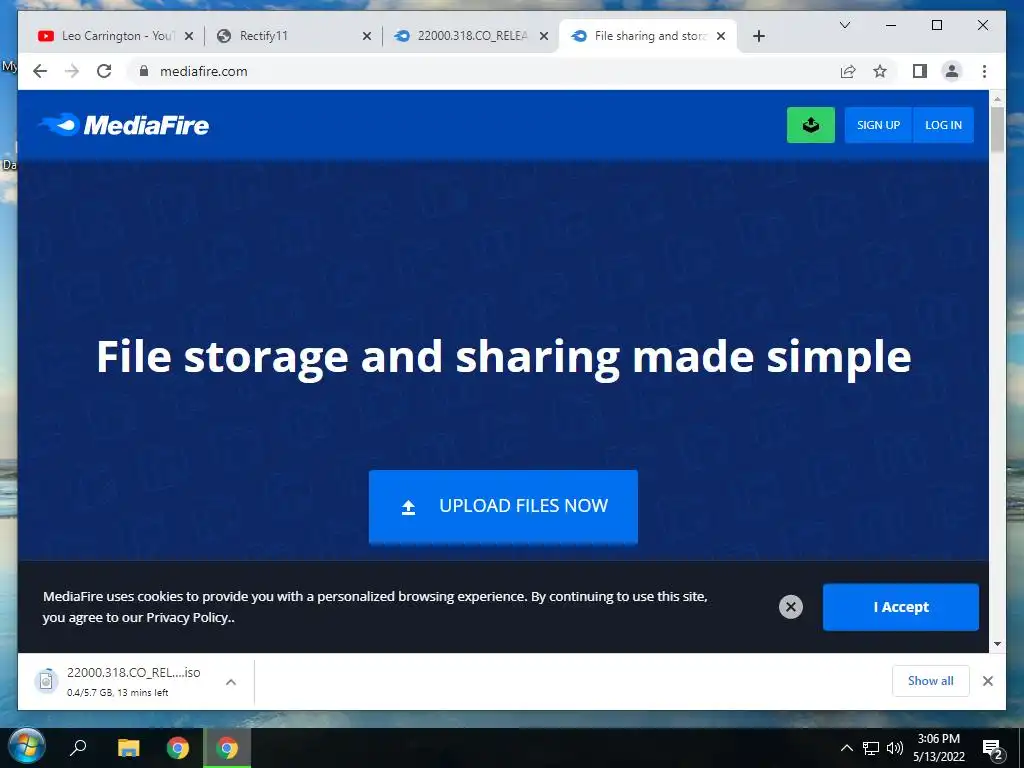Open the Windows Start button

click(26, 746)
